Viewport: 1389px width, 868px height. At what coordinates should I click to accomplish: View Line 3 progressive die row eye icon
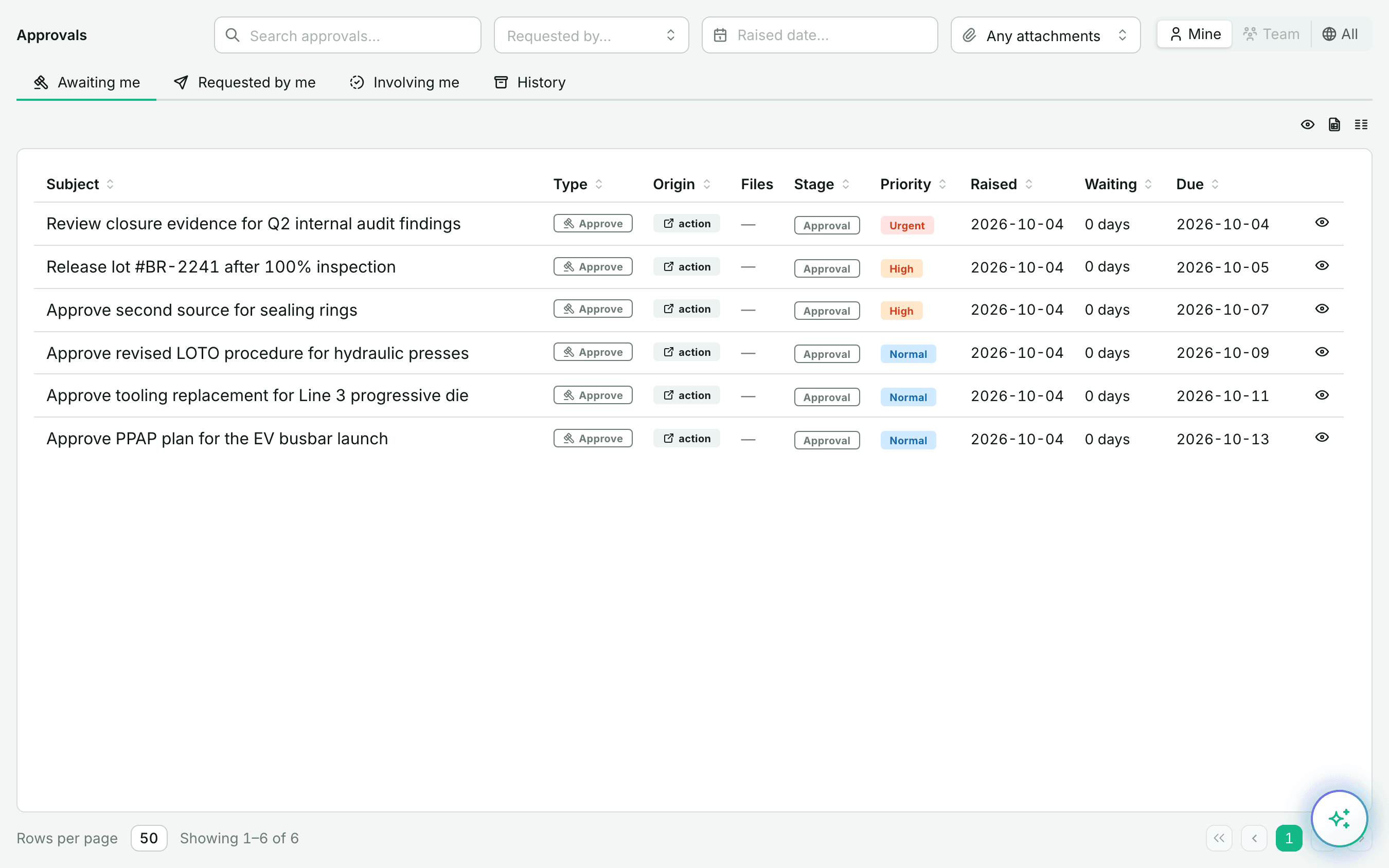coord(1322,394)
